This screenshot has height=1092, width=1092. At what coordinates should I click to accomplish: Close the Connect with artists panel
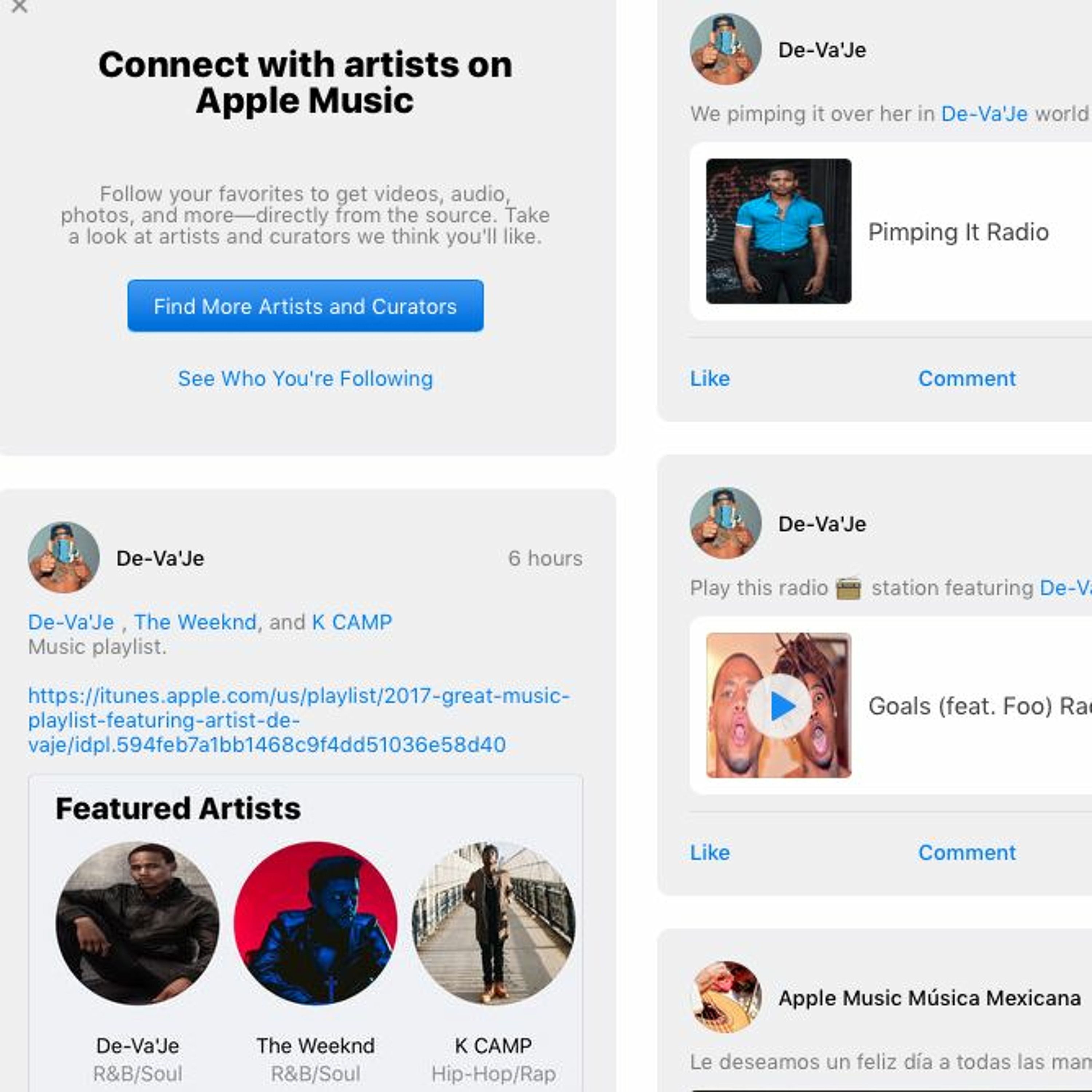20,6
